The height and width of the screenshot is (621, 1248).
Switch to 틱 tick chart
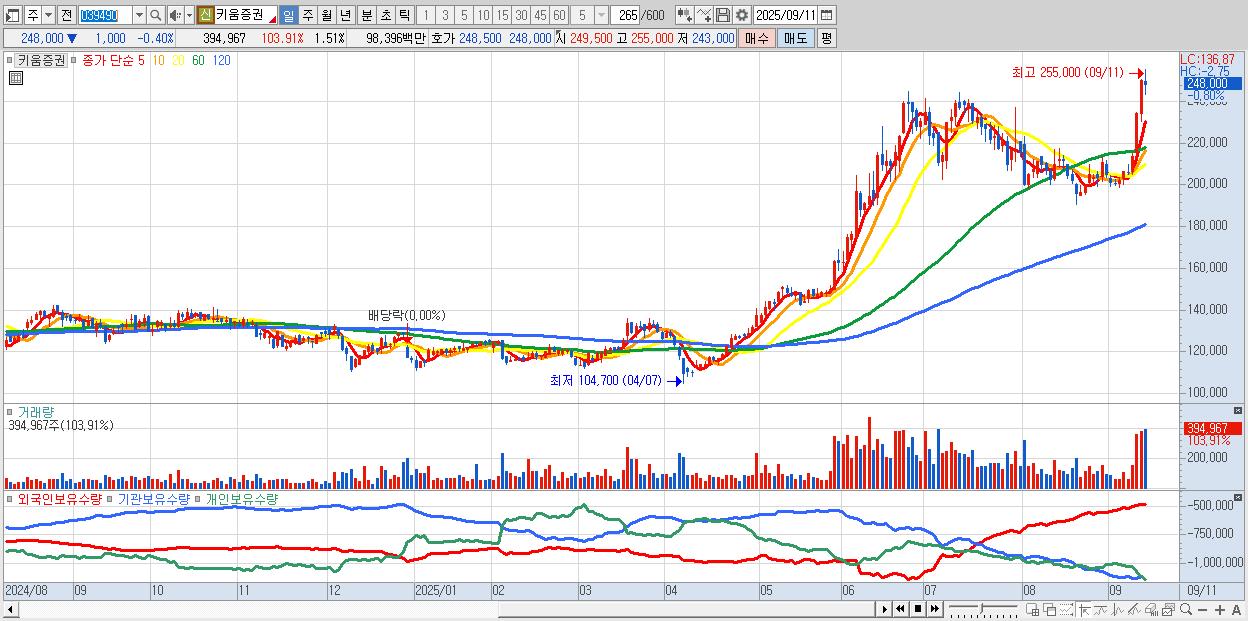click(404, 15)
